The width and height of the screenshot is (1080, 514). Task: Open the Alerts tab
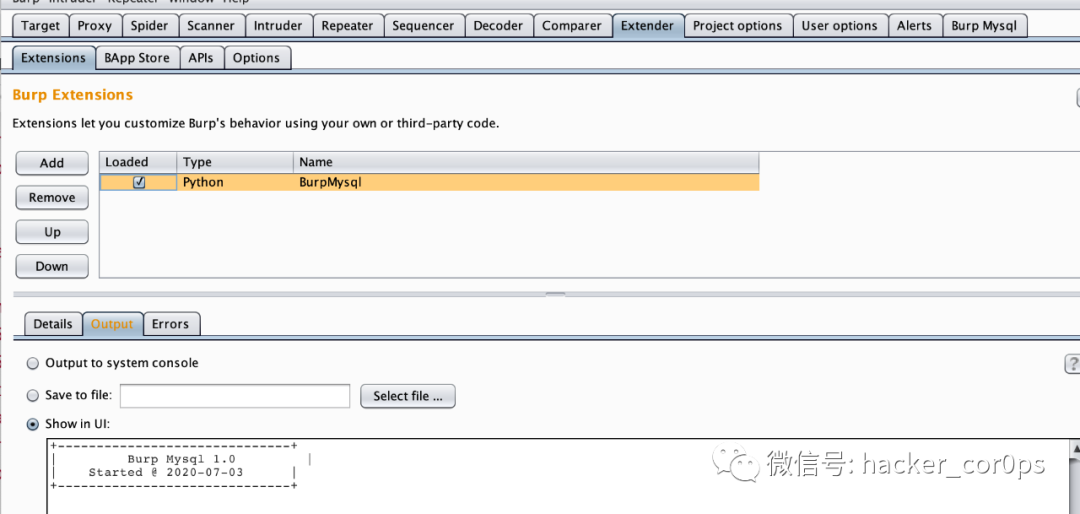coord(915,25)
